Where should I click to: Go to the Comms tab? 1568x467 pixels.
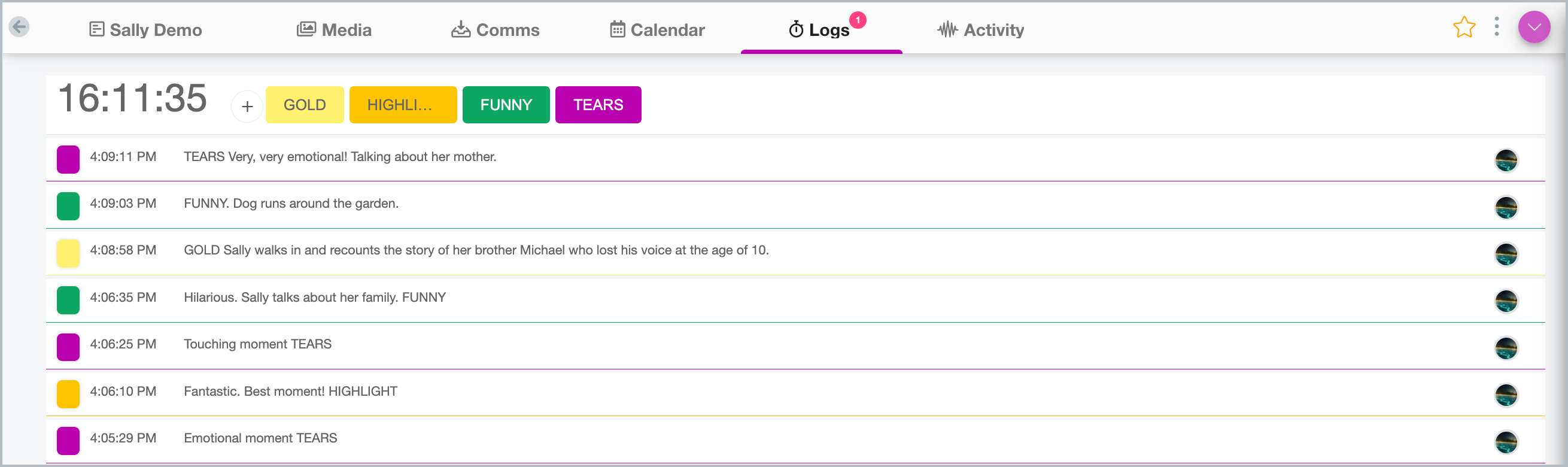point(496,30)
